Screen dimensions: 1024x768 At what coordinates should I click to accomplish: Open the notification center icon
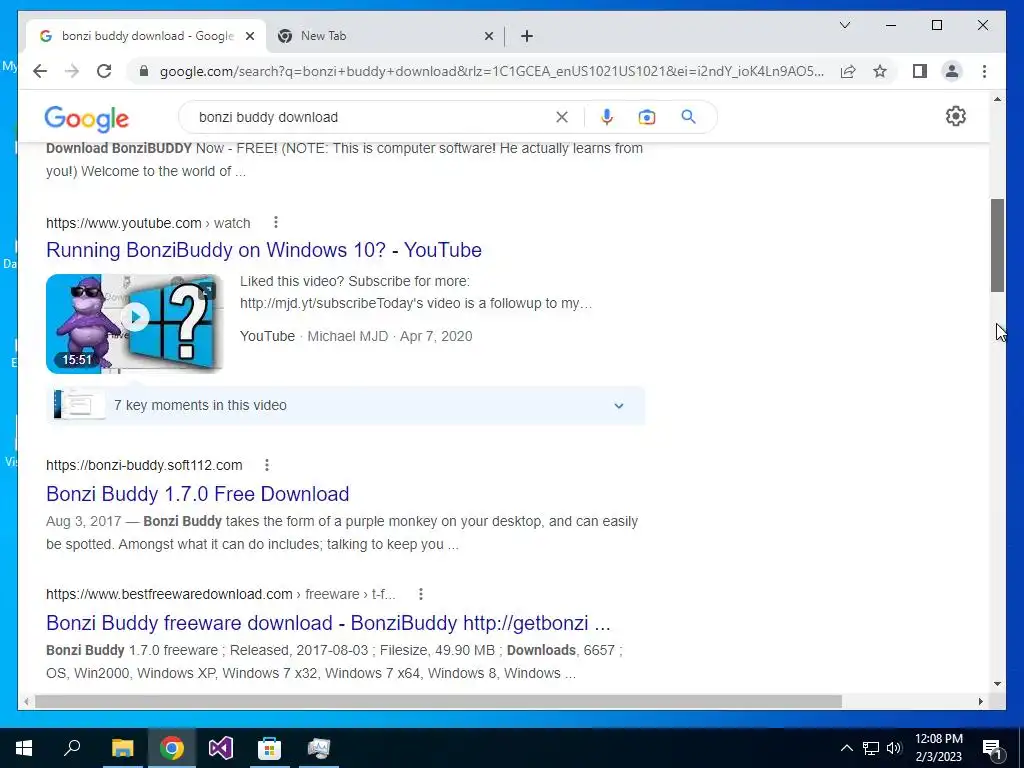coord(992,749)
